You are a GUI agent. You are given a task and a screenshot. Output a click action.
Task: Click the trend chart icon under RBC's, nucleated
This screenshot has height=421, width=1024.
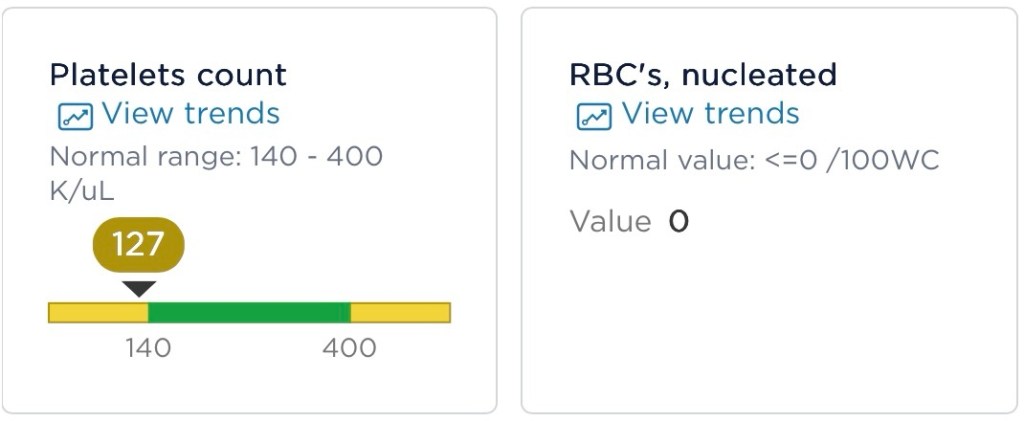point(594,116)
